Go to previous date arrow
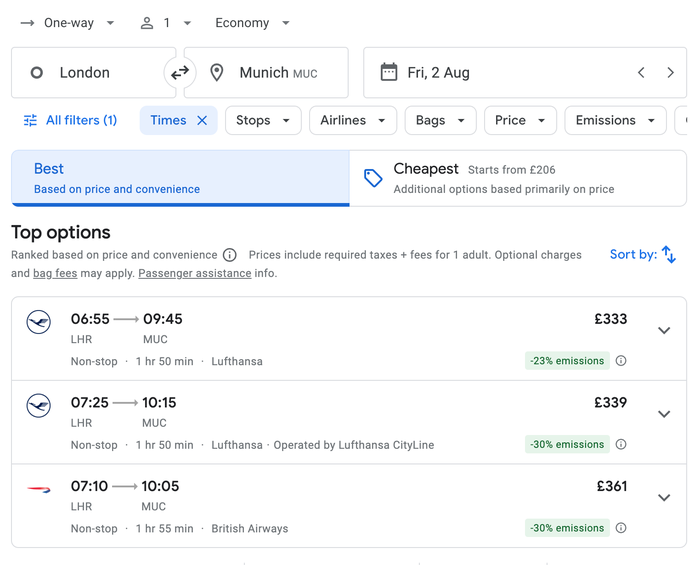This screenshot has height=565, width=700. (641, 72)
